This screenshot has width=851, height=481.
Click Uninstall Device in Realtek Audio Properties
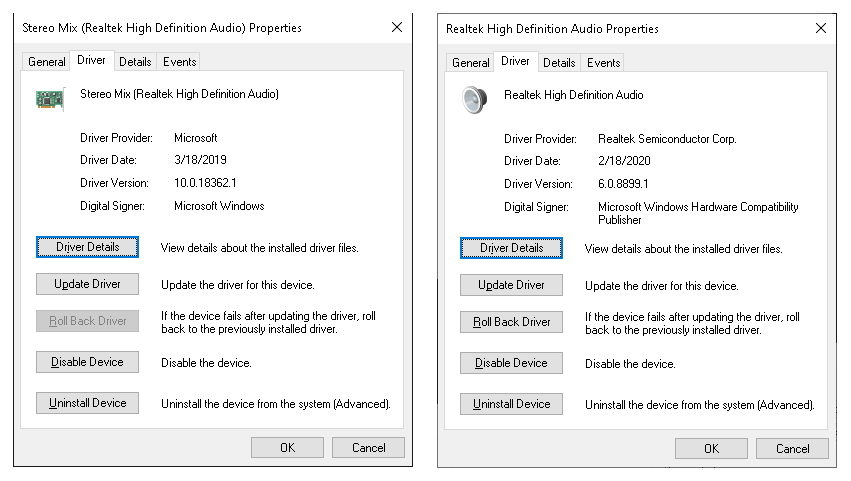point(511,404)
